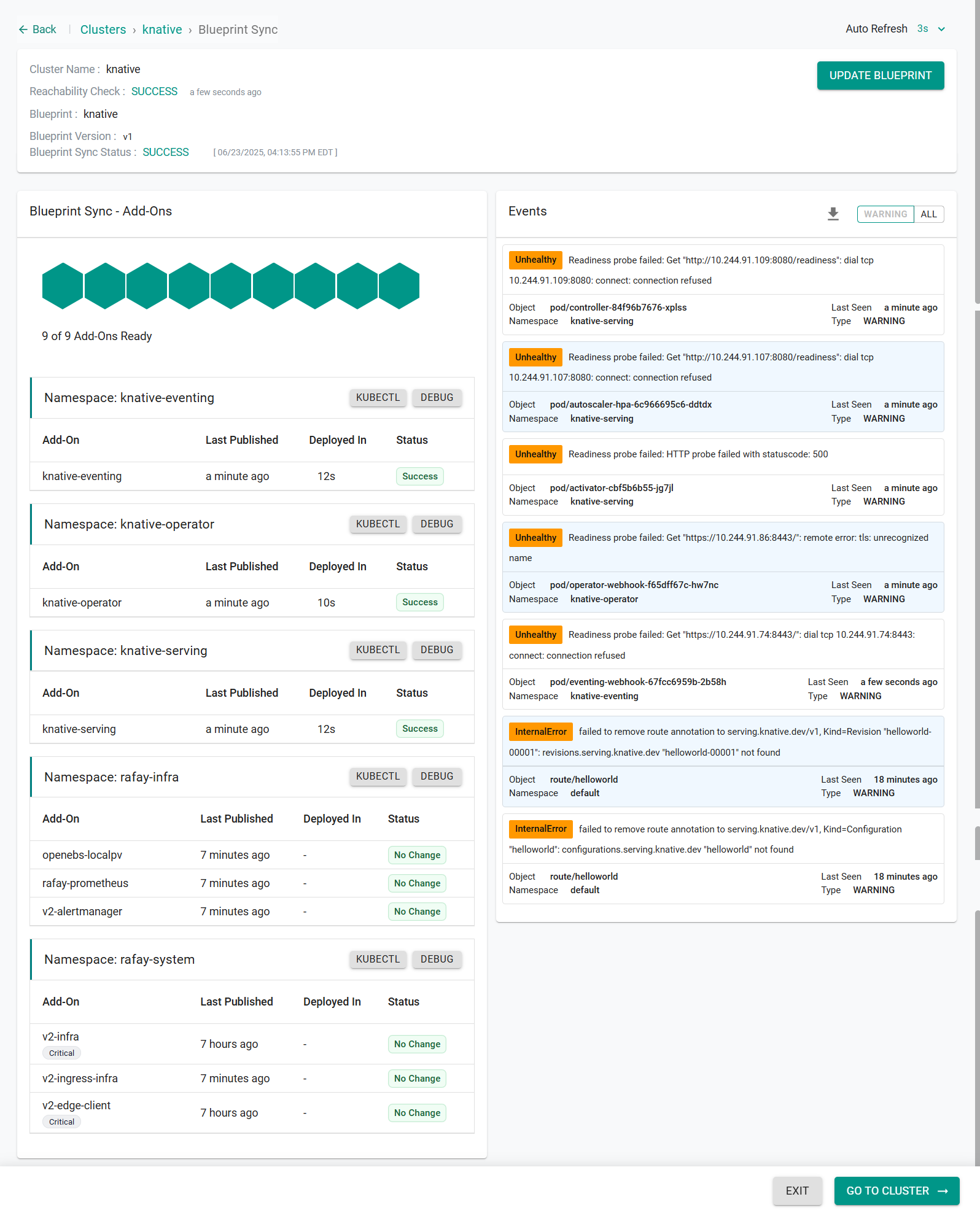The width and height of the screenshot is (980, 1213).
Task: Open DEBUG for knative-eventing namespace
Action: coord(437,398)
